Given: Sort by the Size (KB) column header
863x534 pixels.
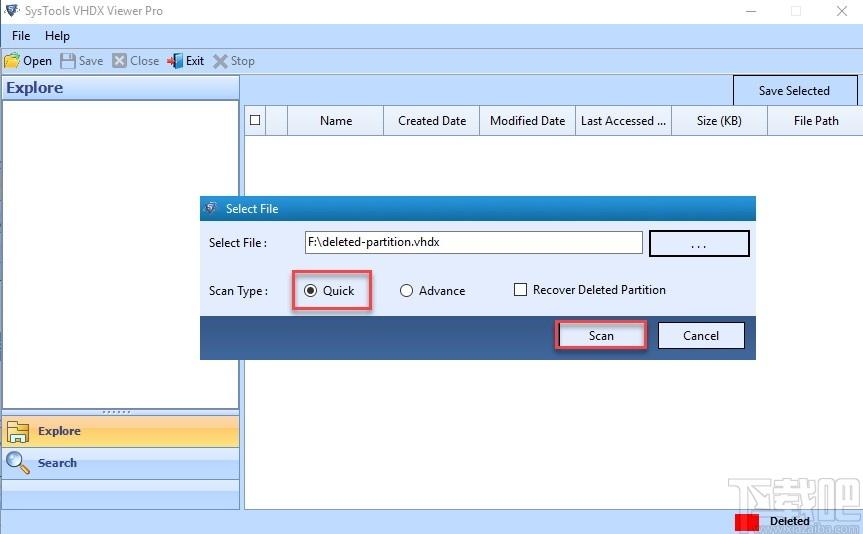Looking at the screenshot, I should point(719,121).
